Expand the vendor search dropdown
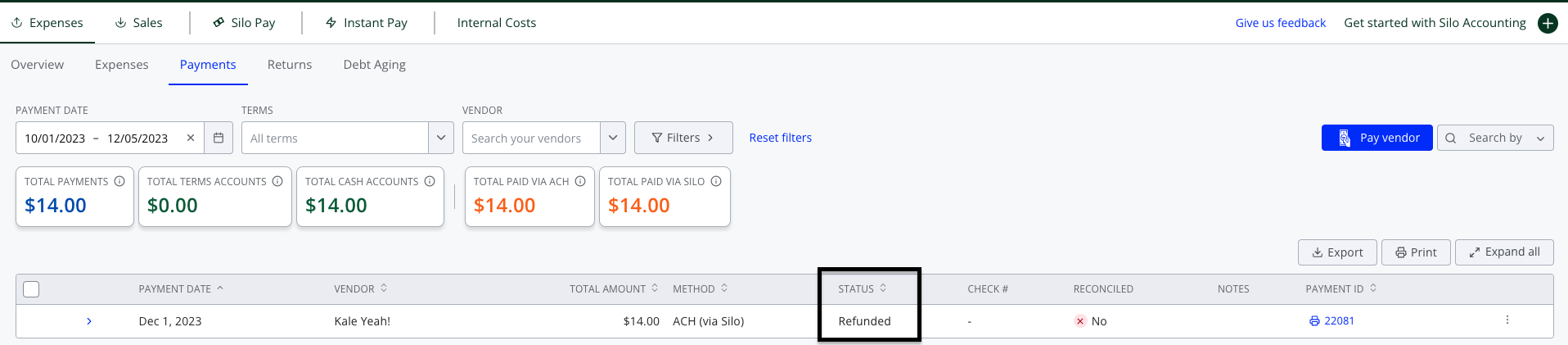Viewport: 1568px width, 345px height. (613, 138)
